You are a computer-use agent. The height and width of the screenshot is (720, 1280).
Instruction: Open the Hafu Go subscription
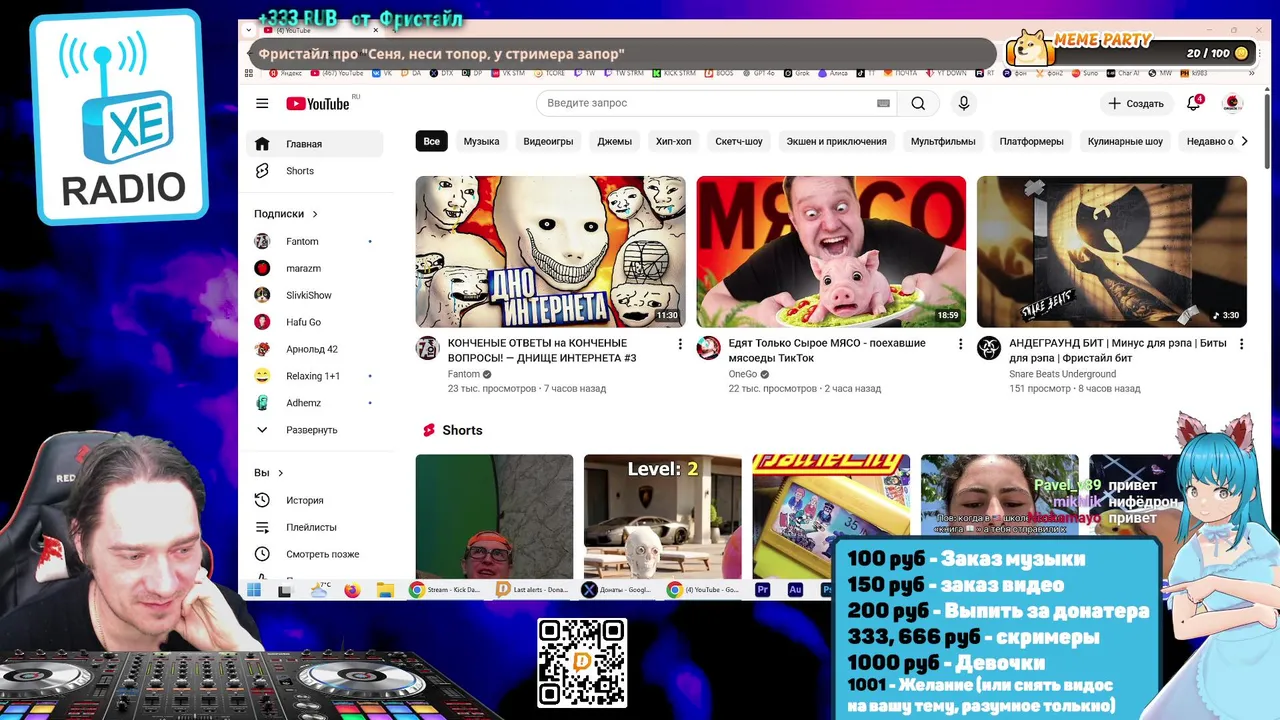click(316, 322)
